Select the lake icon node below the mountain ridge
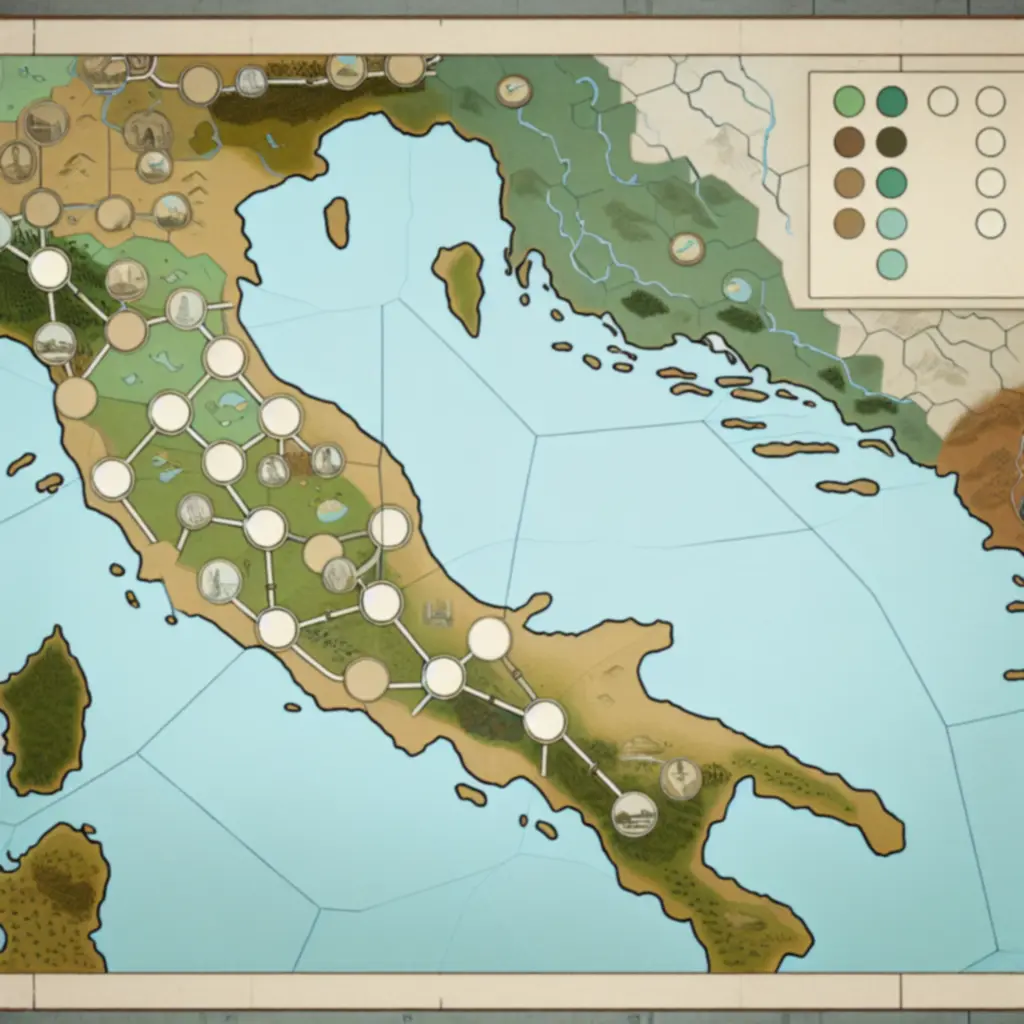The height and width of the screenshot is (1024, 1024). [x=155, y=165]
